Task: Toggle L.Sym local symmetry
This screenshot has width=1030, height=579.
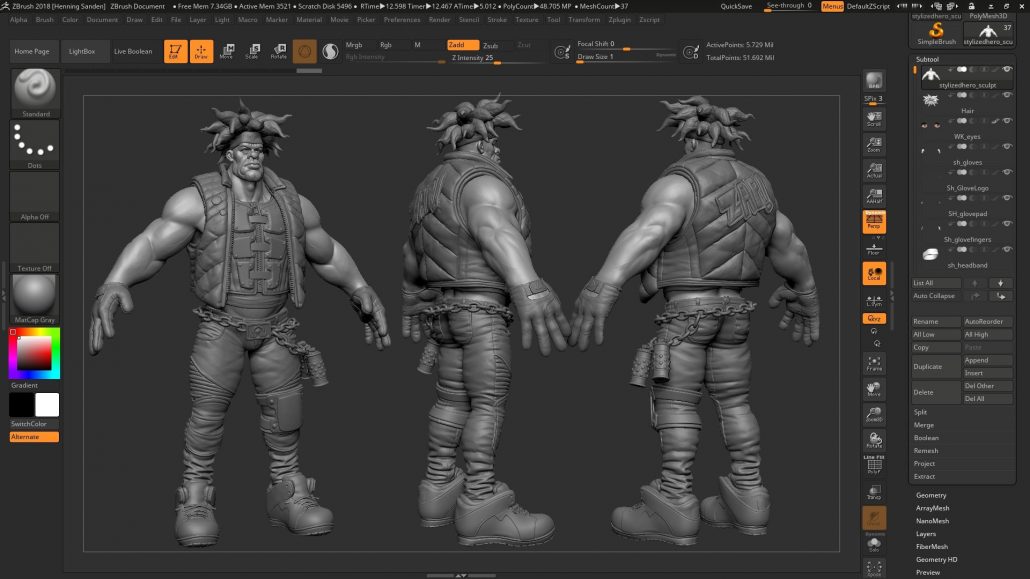Action: click(874, 300)
